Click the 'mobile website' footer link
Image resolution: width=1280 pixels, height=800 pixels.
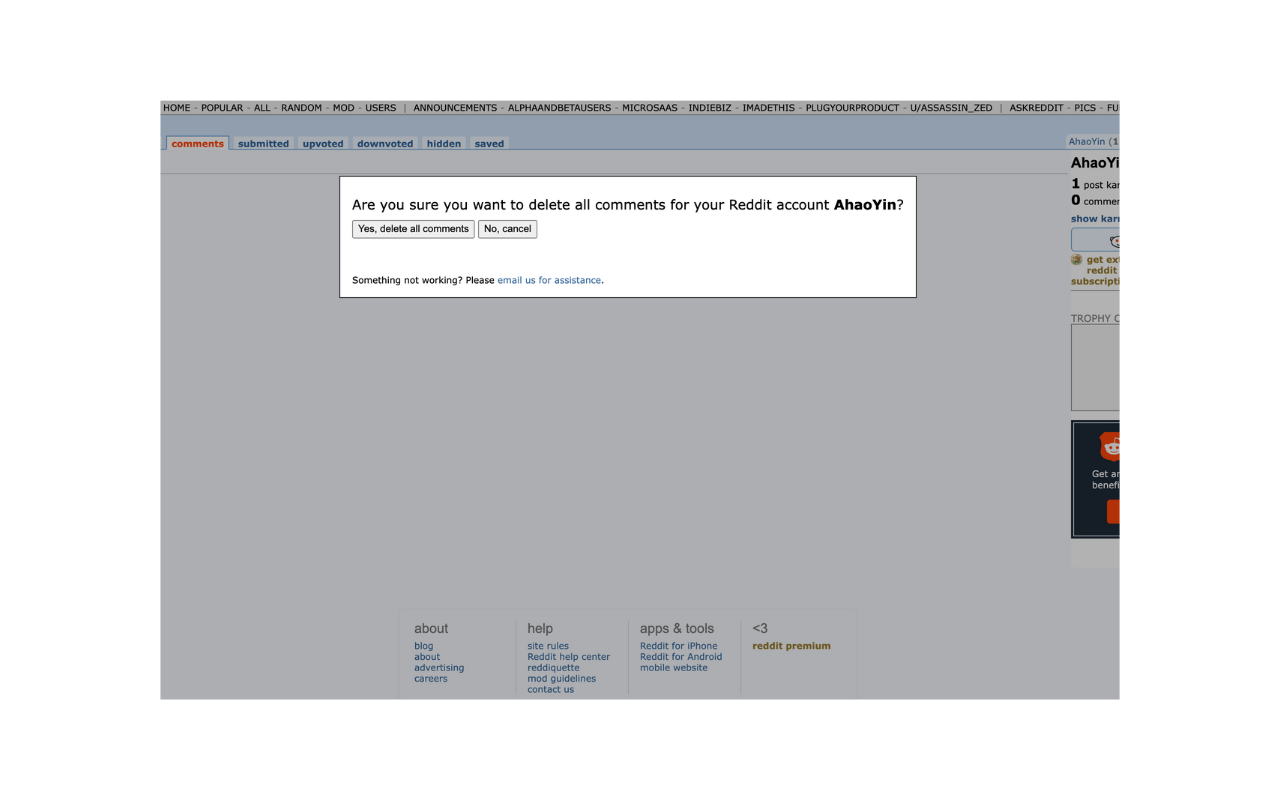coord(674,668)
